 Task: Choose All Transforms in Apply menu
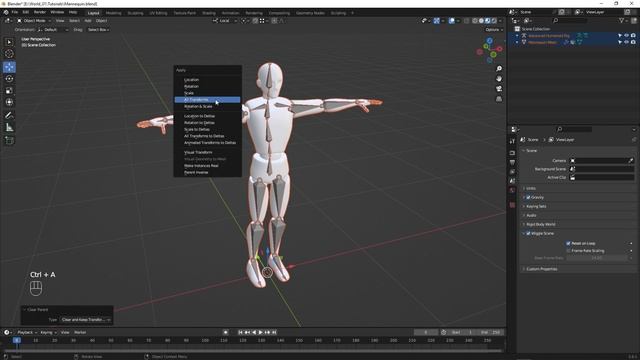(207, 100)
